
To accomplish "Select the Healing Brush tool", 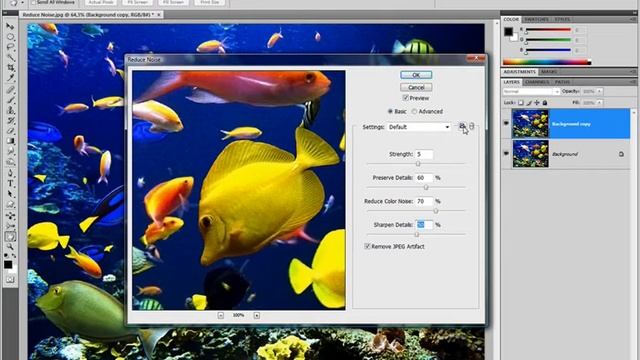I will coord(10,90).
